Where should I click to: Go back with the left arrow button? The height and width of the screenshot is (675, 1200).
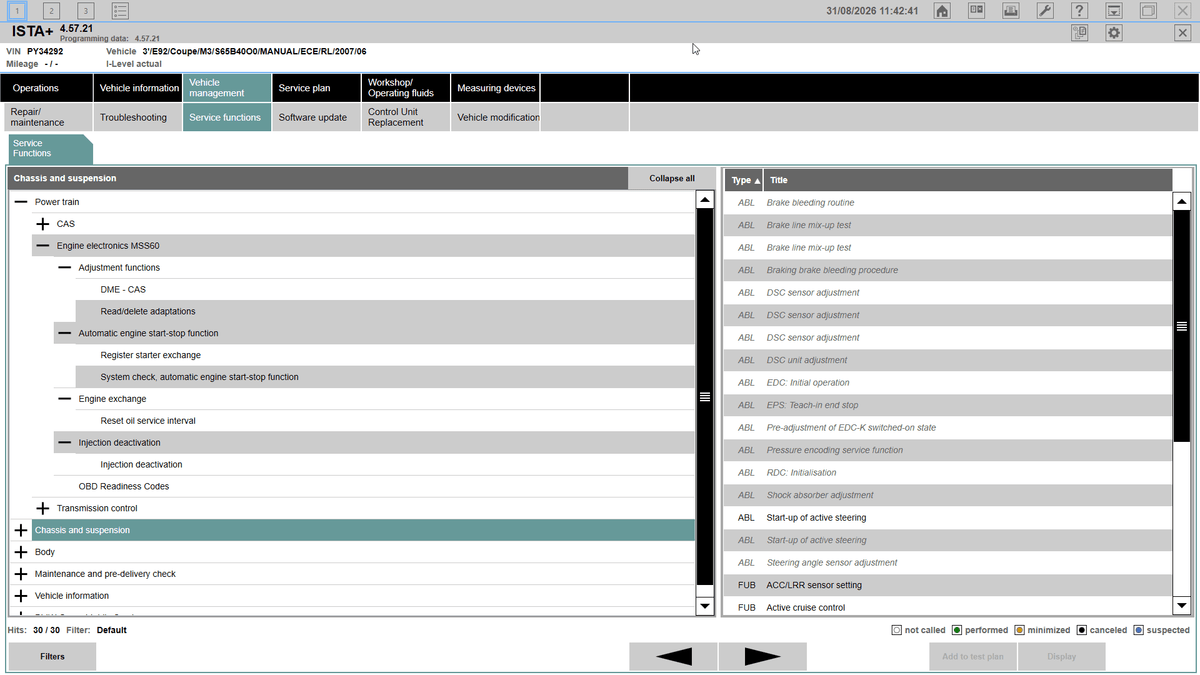(x=672, y=657)
